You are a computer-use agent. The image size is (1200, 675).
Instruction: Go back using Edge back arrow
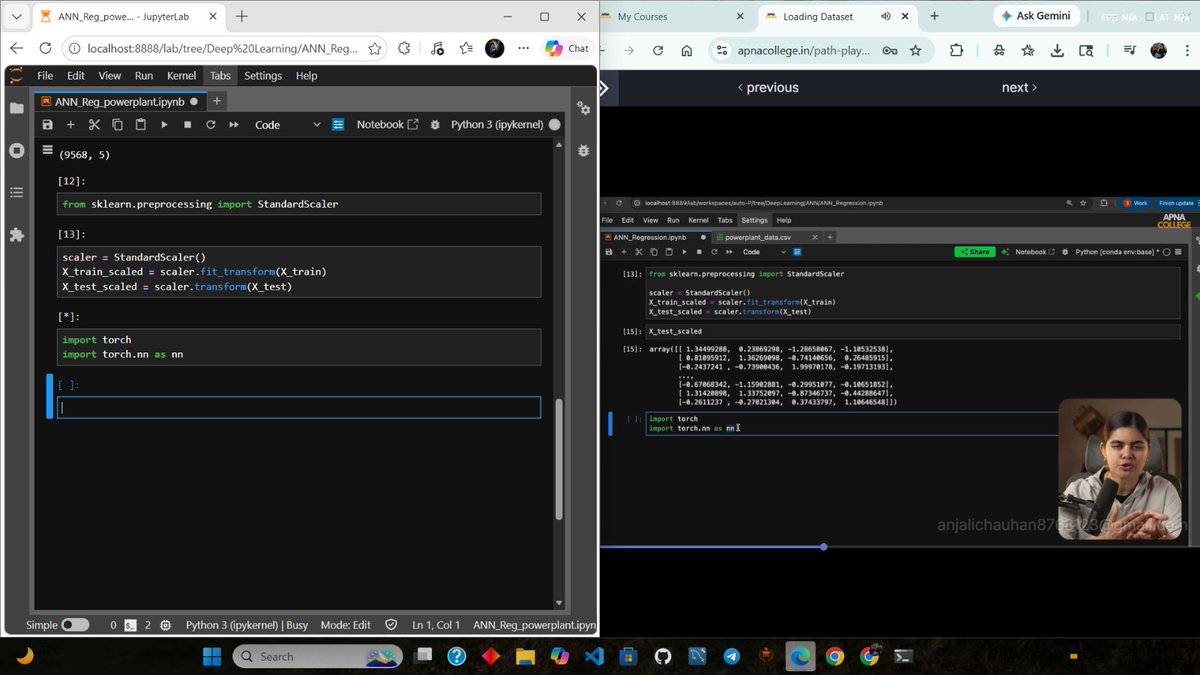(16, 48)
